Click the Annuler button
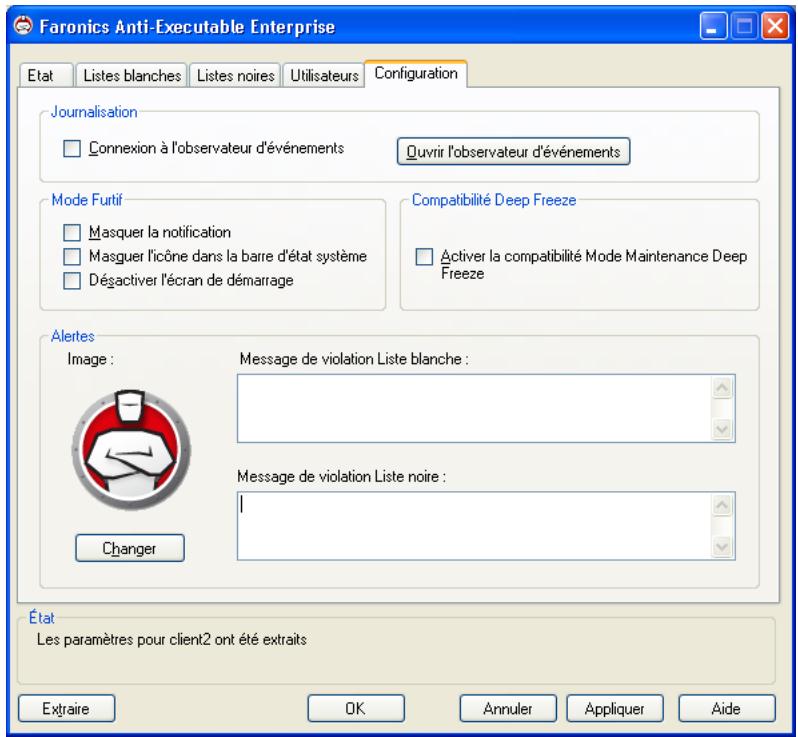 point(508,708)
